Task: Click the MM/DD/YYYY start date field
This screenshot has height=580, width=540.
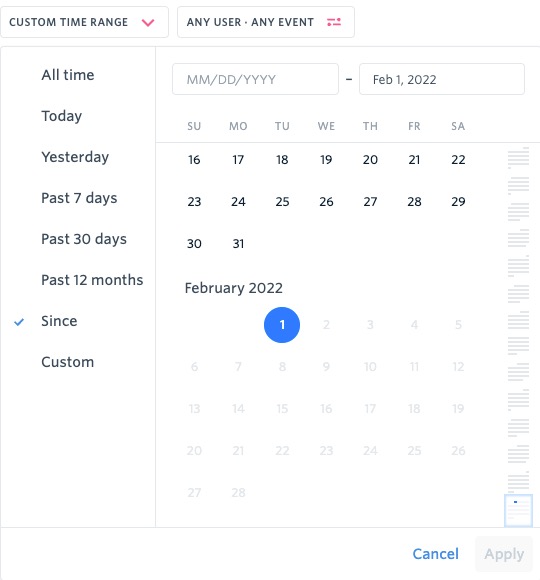Action: pyautogui.click(x=255, y=79)
